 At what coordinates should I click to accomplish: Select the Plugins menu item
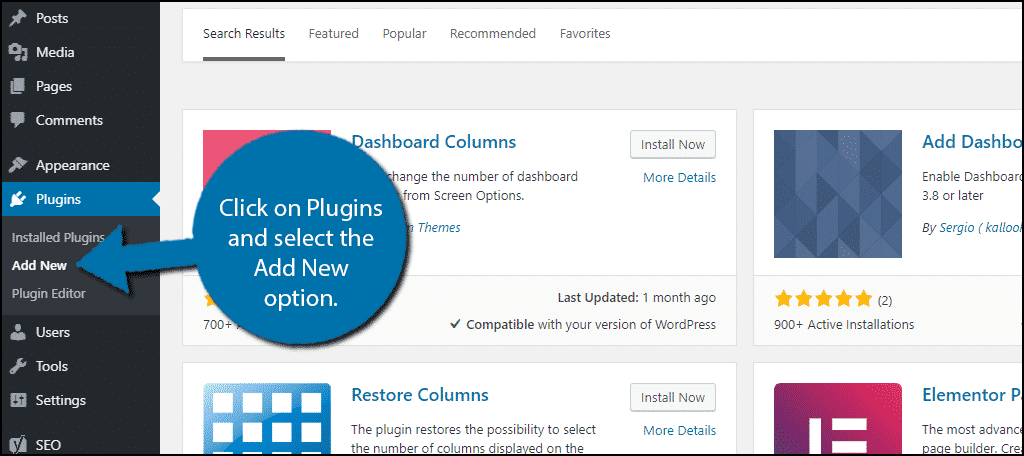[x=80, y=199]
